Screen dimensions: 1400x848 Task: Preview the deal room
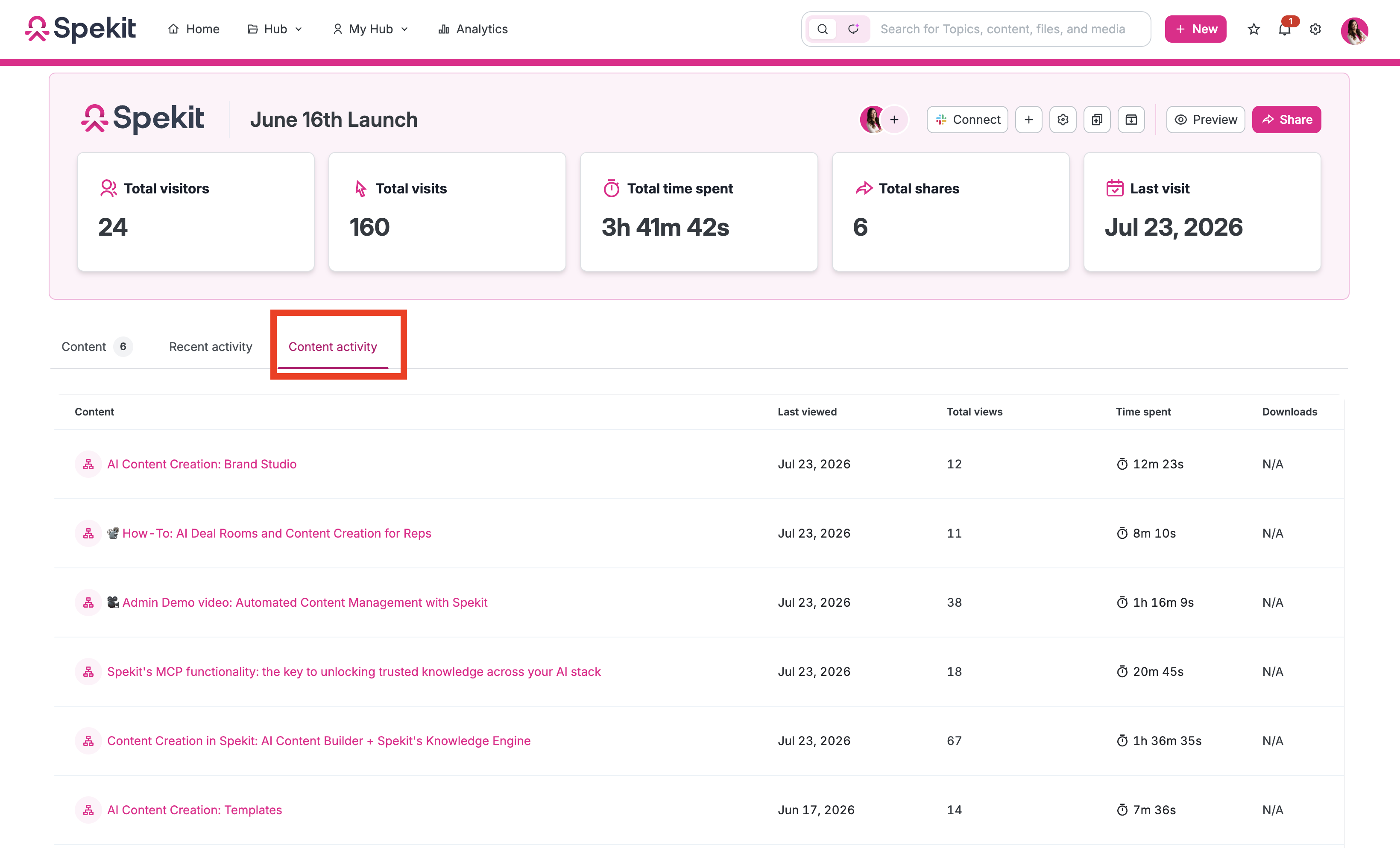pos(1205,119)
